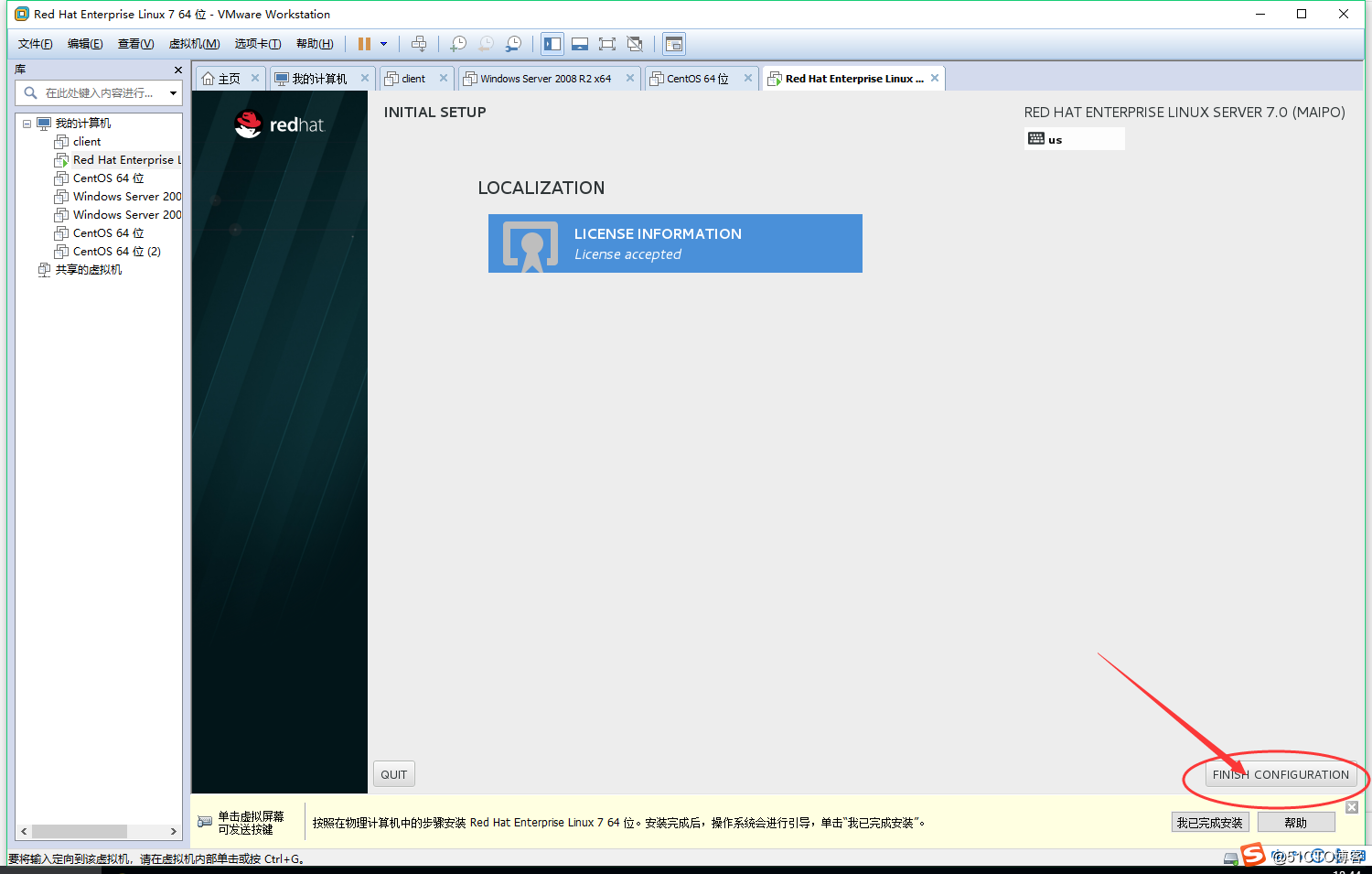Select the CentOS 64 位 (2) library entry
The height and width of the screenshot is (874, 1372).
[116, 252]
